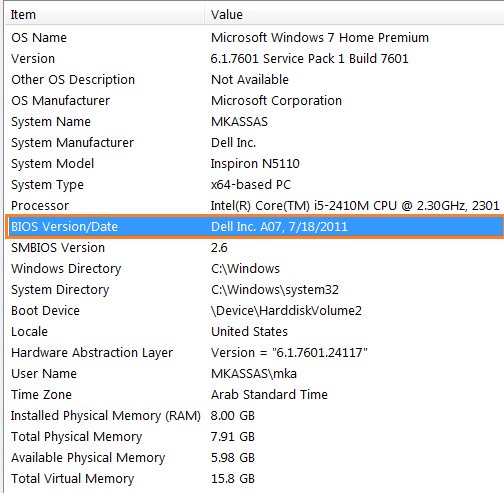
Task: Click value Dell Inc. A07, 7/18/2011
Action: pyautogui.click(x=279, y=227)
